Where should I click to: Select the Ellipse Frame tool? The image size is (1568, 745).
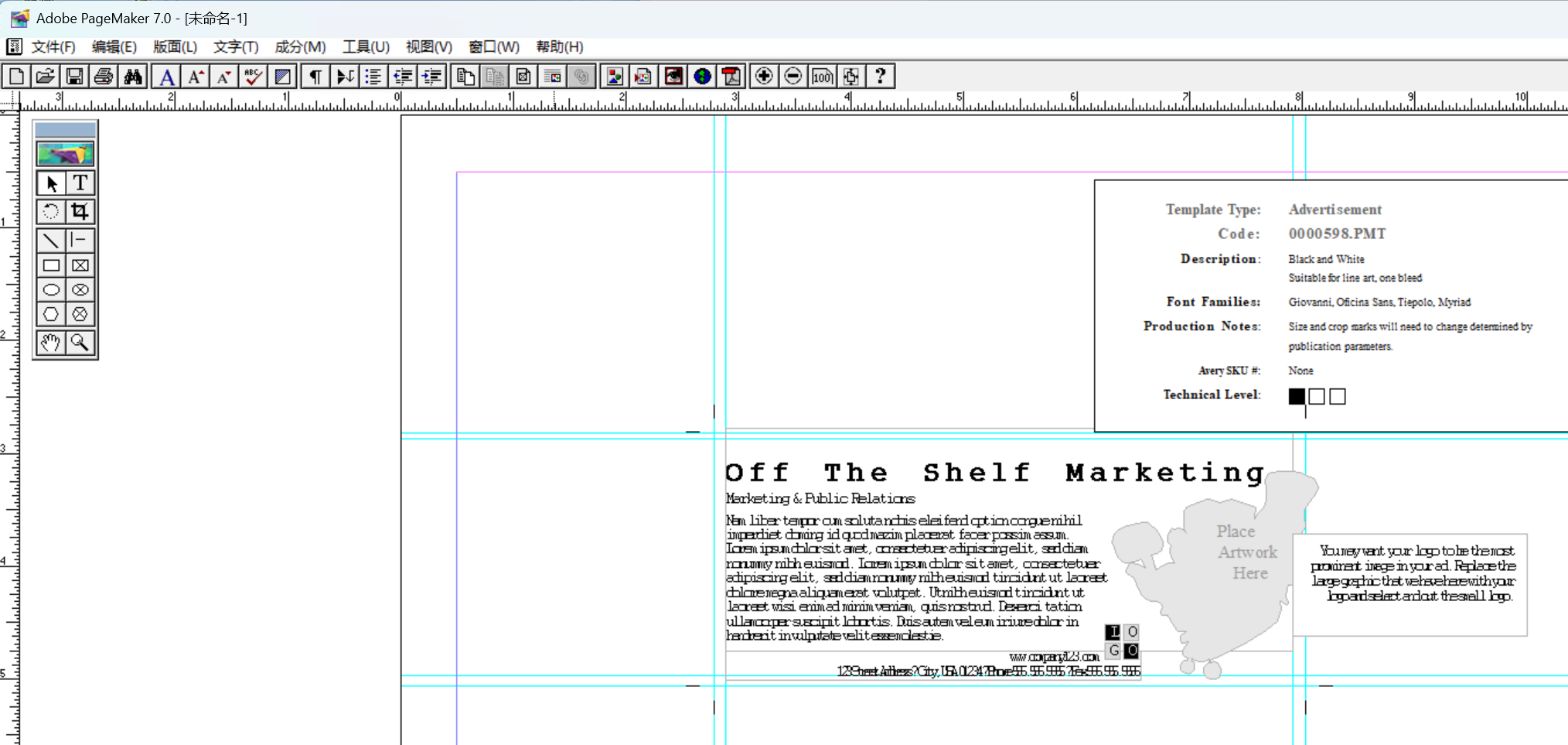pos(80,290)
